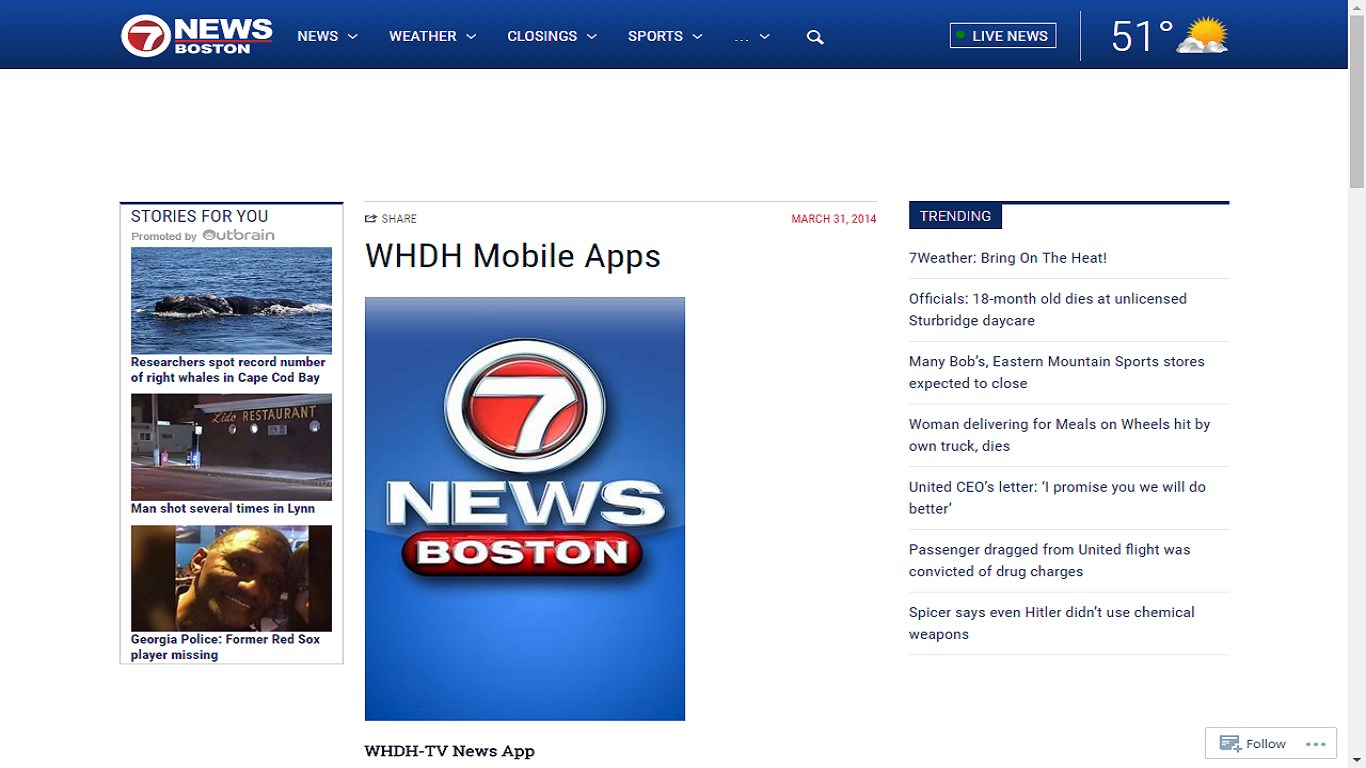Select CLOSINGS from the navigation menu

543,36
